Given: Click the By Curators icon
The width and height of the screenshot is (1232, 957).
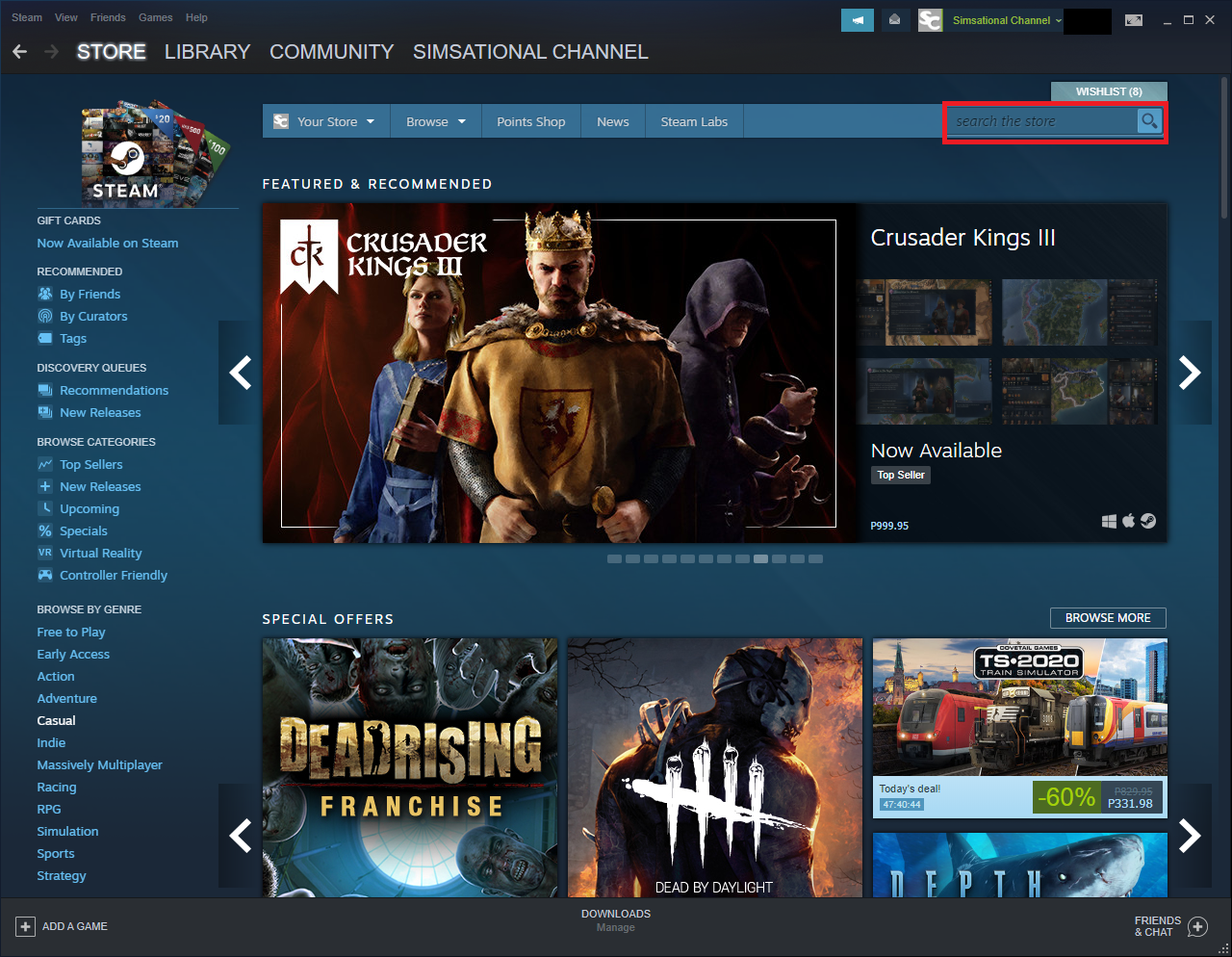Looking at the screenshot, I should (x=45, y=316).
